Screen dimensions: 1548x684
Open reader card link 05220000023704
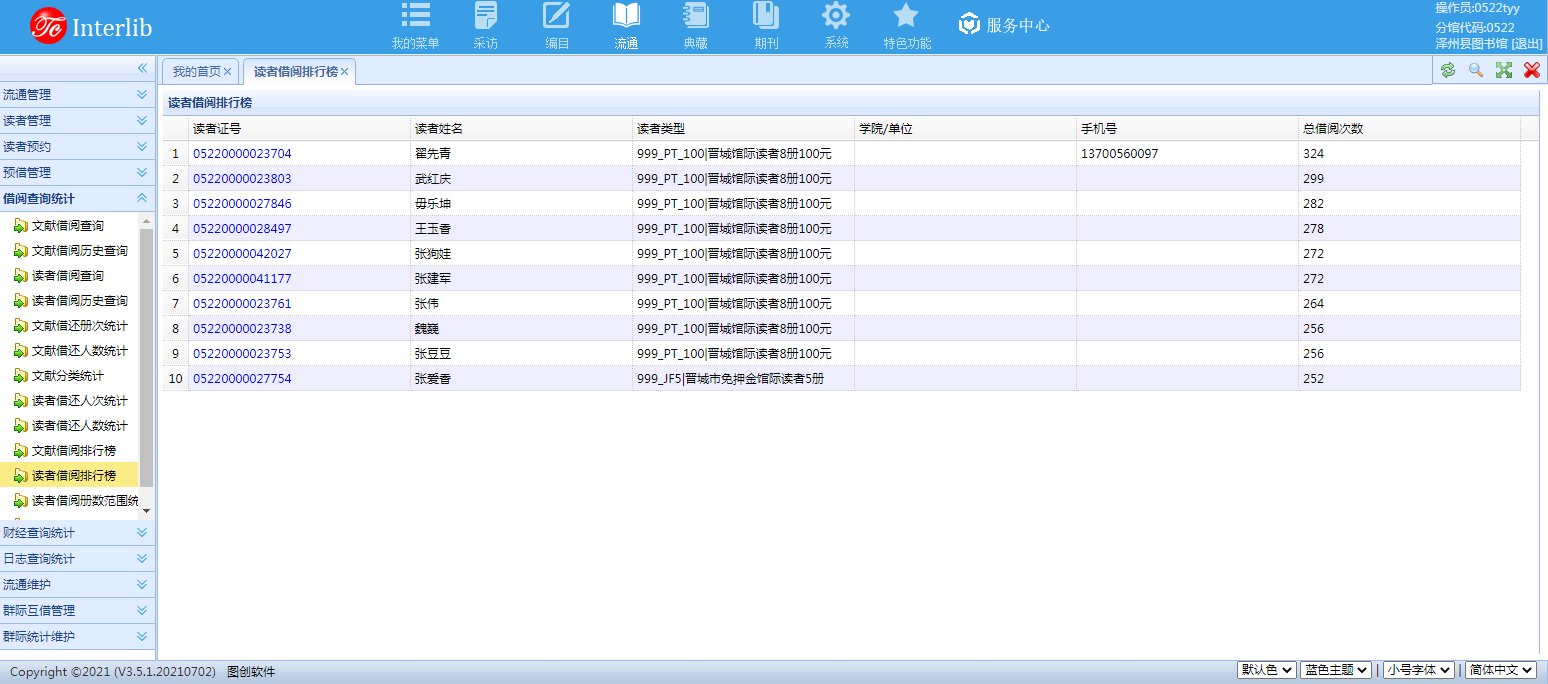click(x=243, y=153)
